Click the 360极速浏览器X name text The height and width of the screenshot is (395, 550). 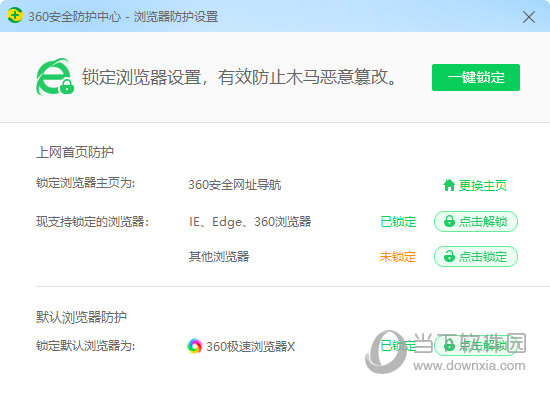250,347
